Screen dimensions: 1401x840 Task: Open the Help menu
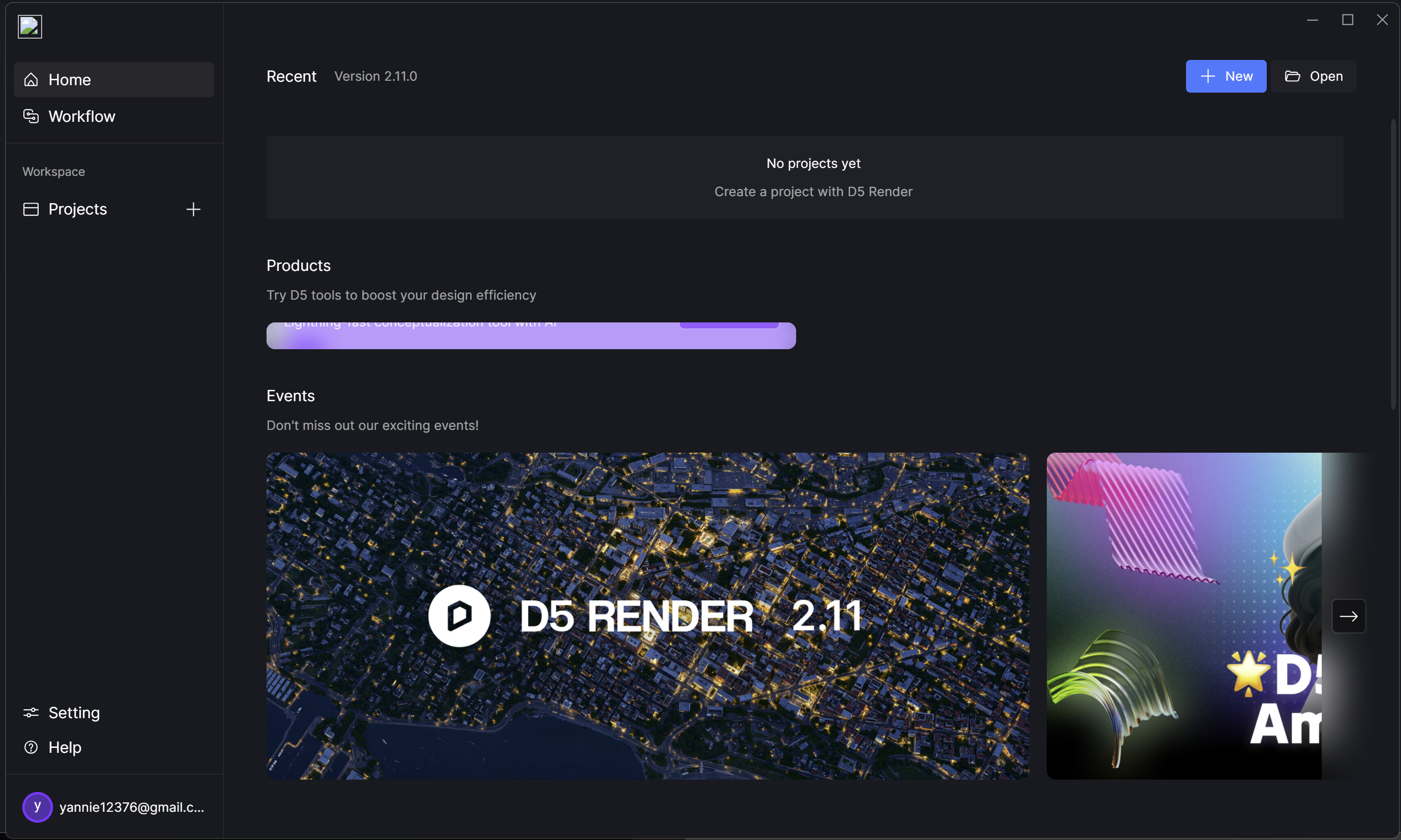click(52, 747)
